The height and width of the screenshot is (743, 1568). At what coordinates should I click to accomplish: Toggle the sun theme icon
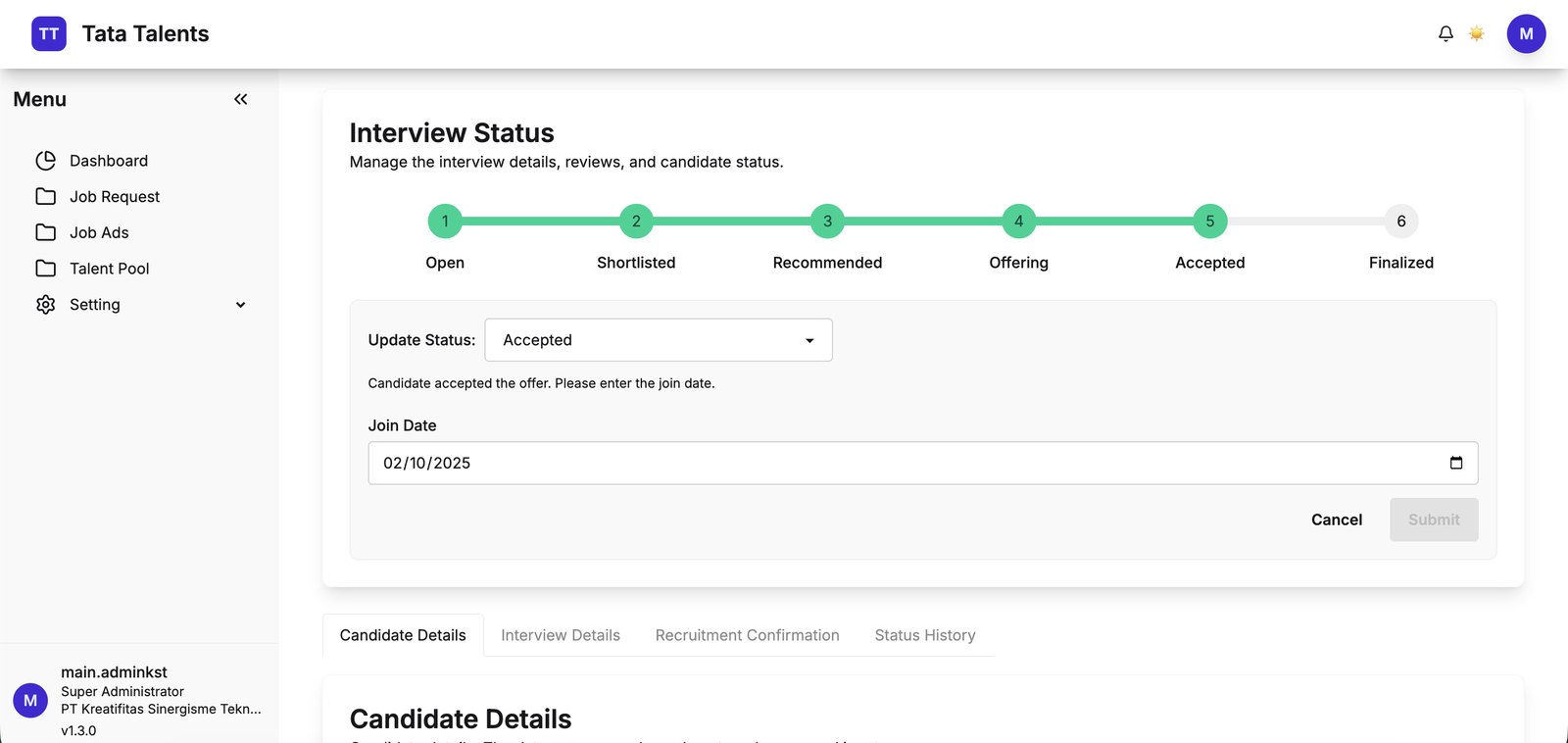coord(1476,34)
